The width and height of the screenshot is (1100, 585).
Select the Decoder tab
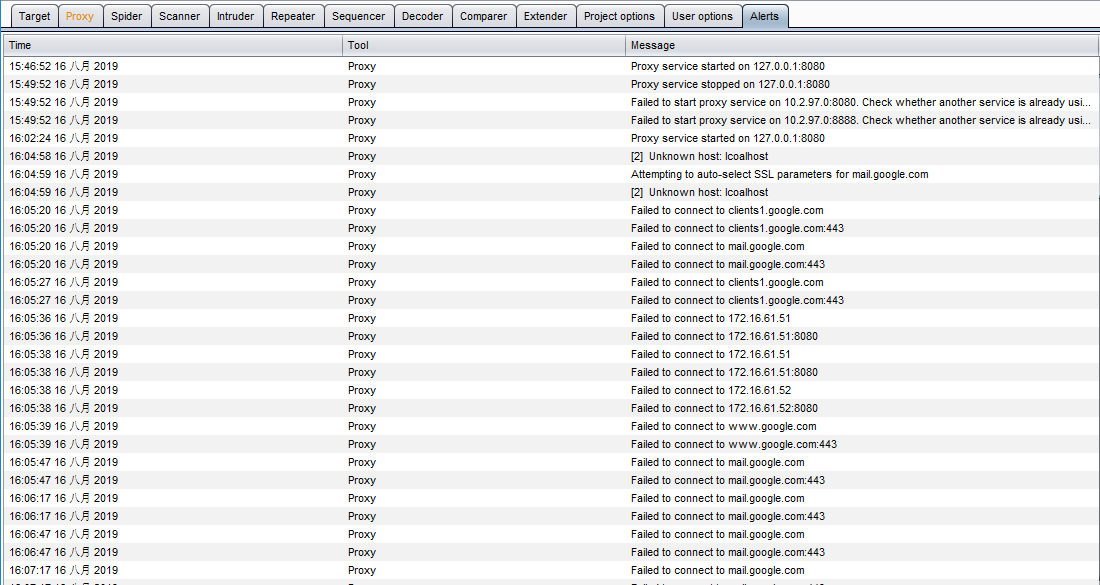tap(422, 16)
